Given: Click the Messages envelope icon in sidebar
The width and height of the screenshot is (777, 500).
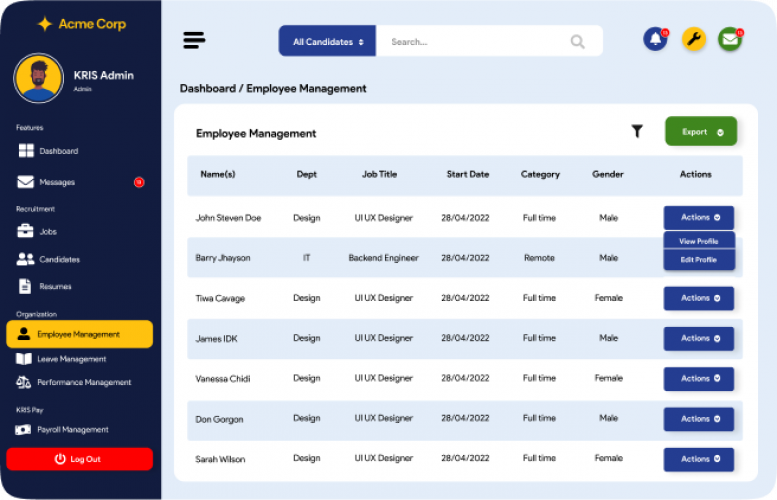Looking at the screenshot, I should (x=25, y=182).
